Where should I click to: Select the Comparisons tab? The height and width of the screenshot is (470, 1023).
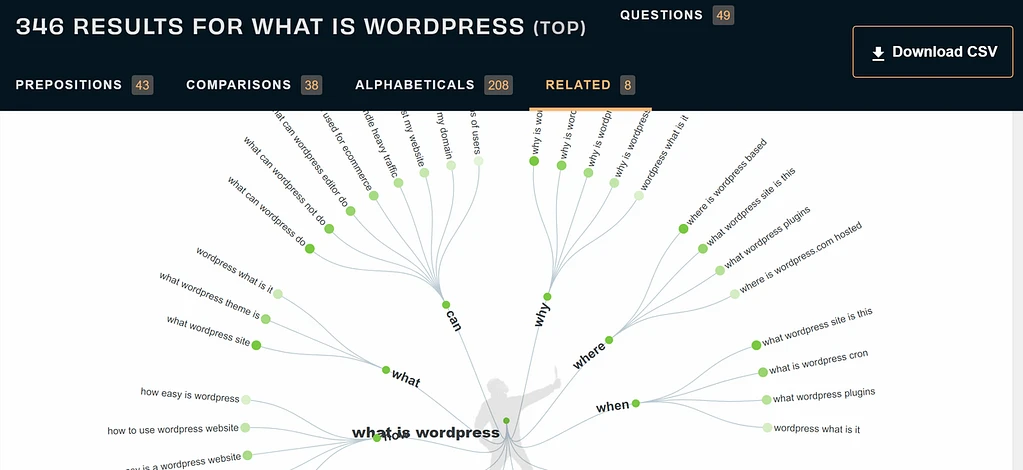pyautogui.click(x=254, y=85)
